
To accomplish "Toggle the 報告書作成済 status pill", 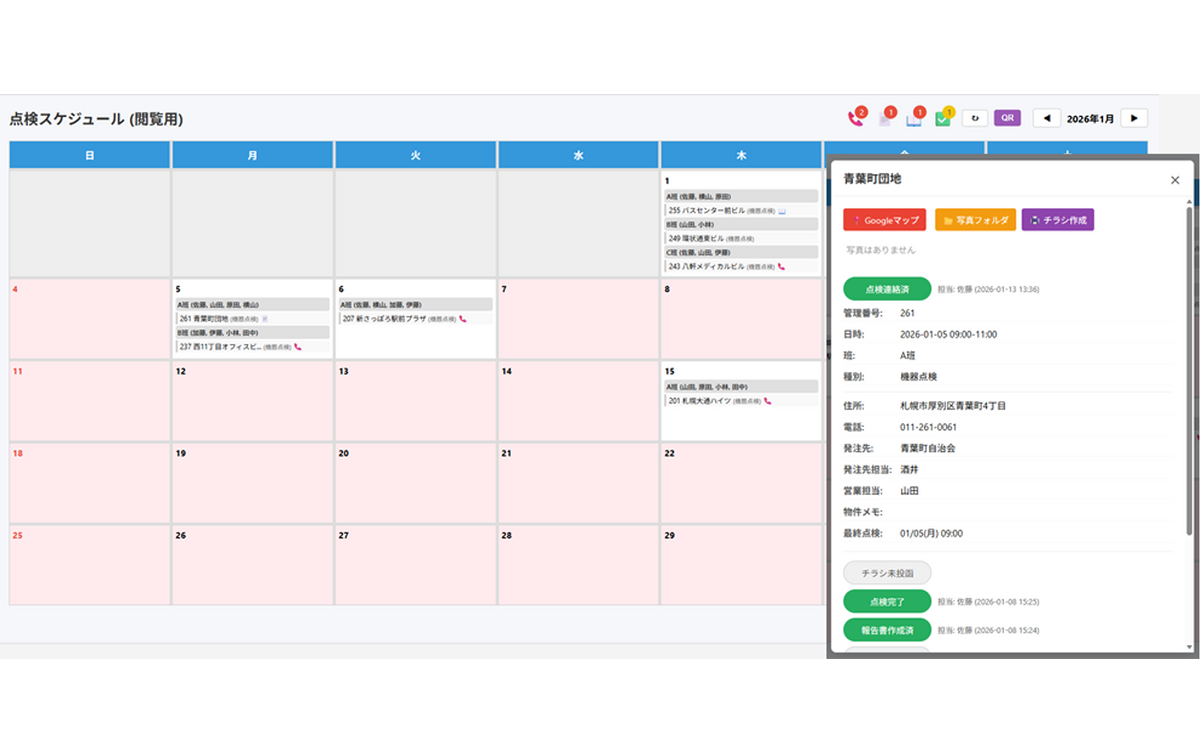I will point(887,630).
